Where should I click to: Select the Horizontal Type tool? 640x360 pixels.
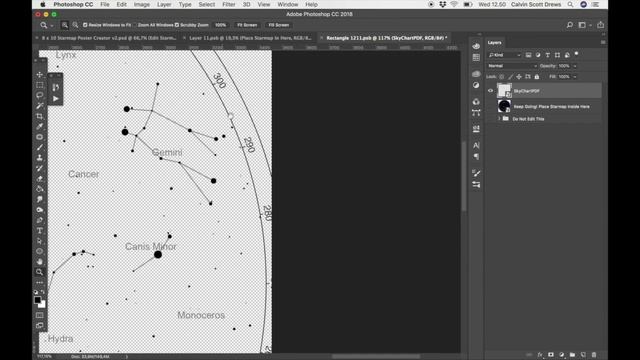[x=40, y=231]
